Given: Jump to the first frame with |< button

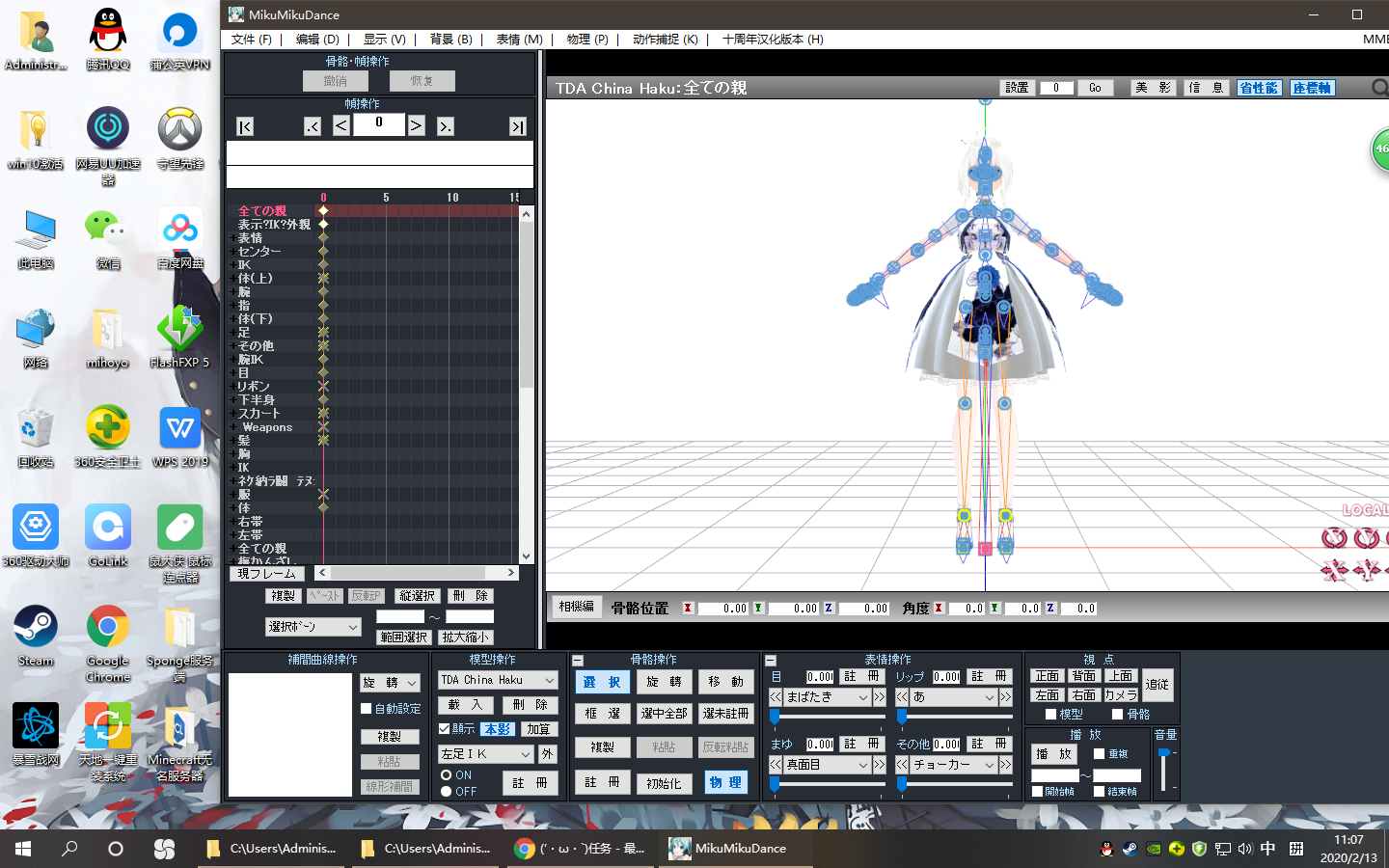Looking at the screenshot, I should [245, 126].
